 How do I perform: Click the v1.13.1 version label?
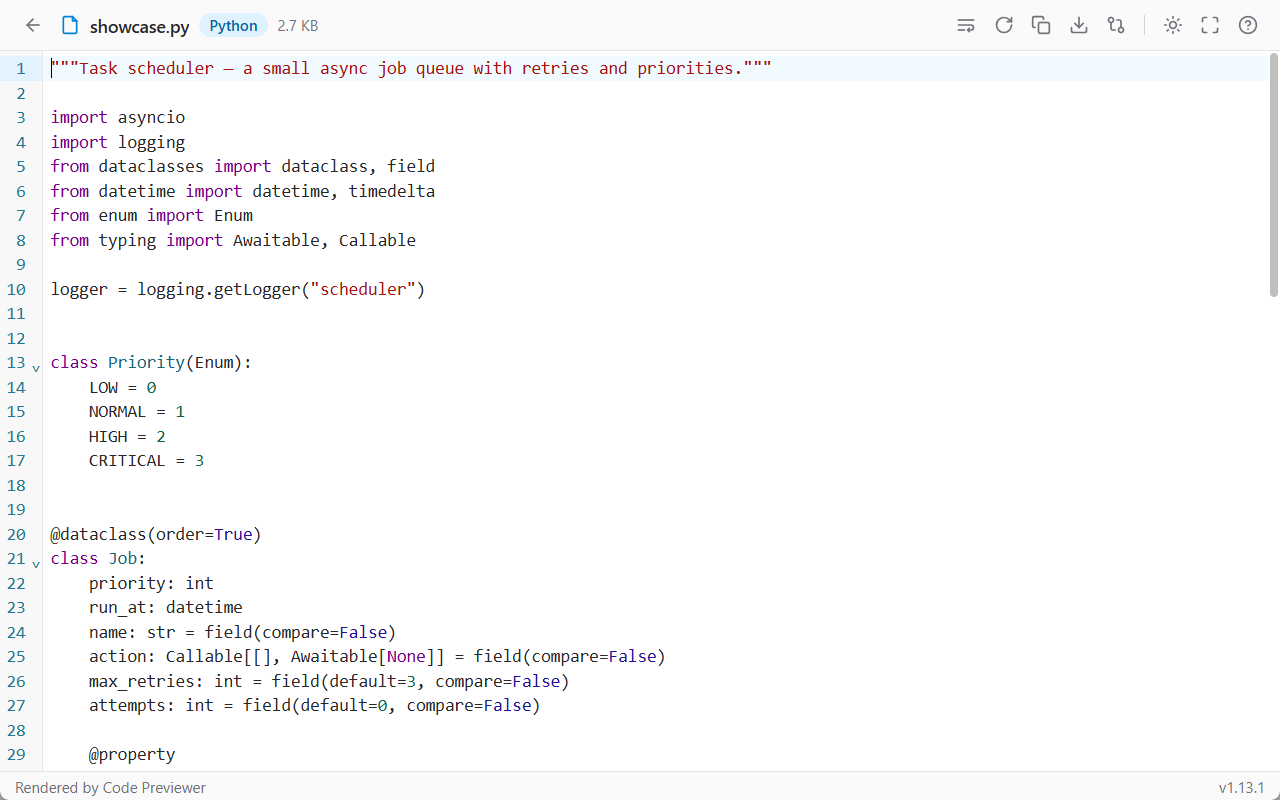coord(1242,788)
